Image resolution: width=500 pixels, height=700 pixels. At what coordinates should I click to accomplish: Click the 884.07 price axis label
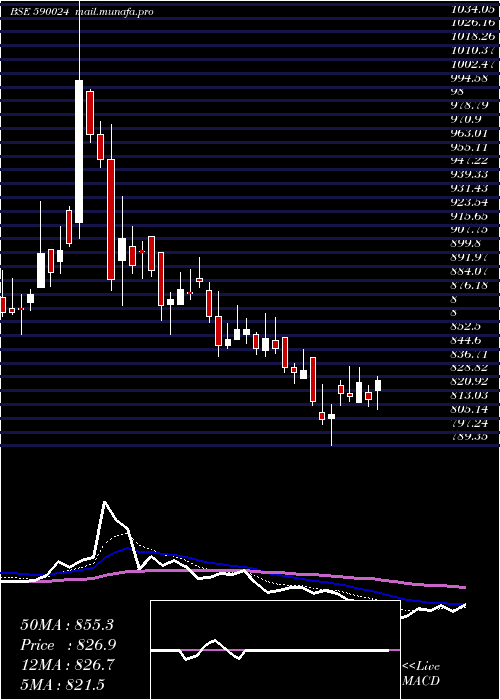[469, 271]
